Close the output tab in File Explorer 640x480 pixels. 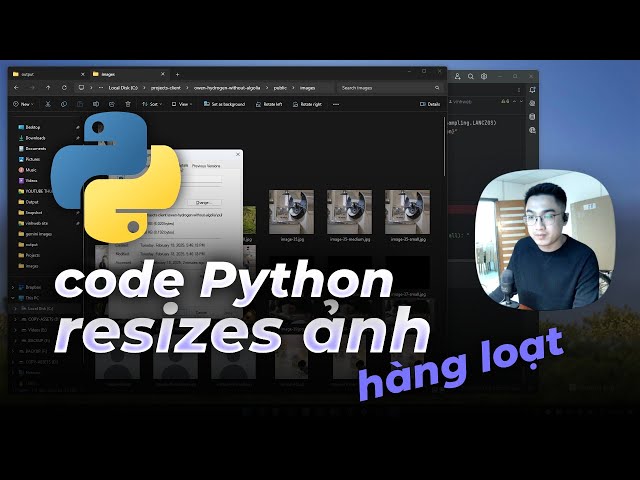coord(83,74)
